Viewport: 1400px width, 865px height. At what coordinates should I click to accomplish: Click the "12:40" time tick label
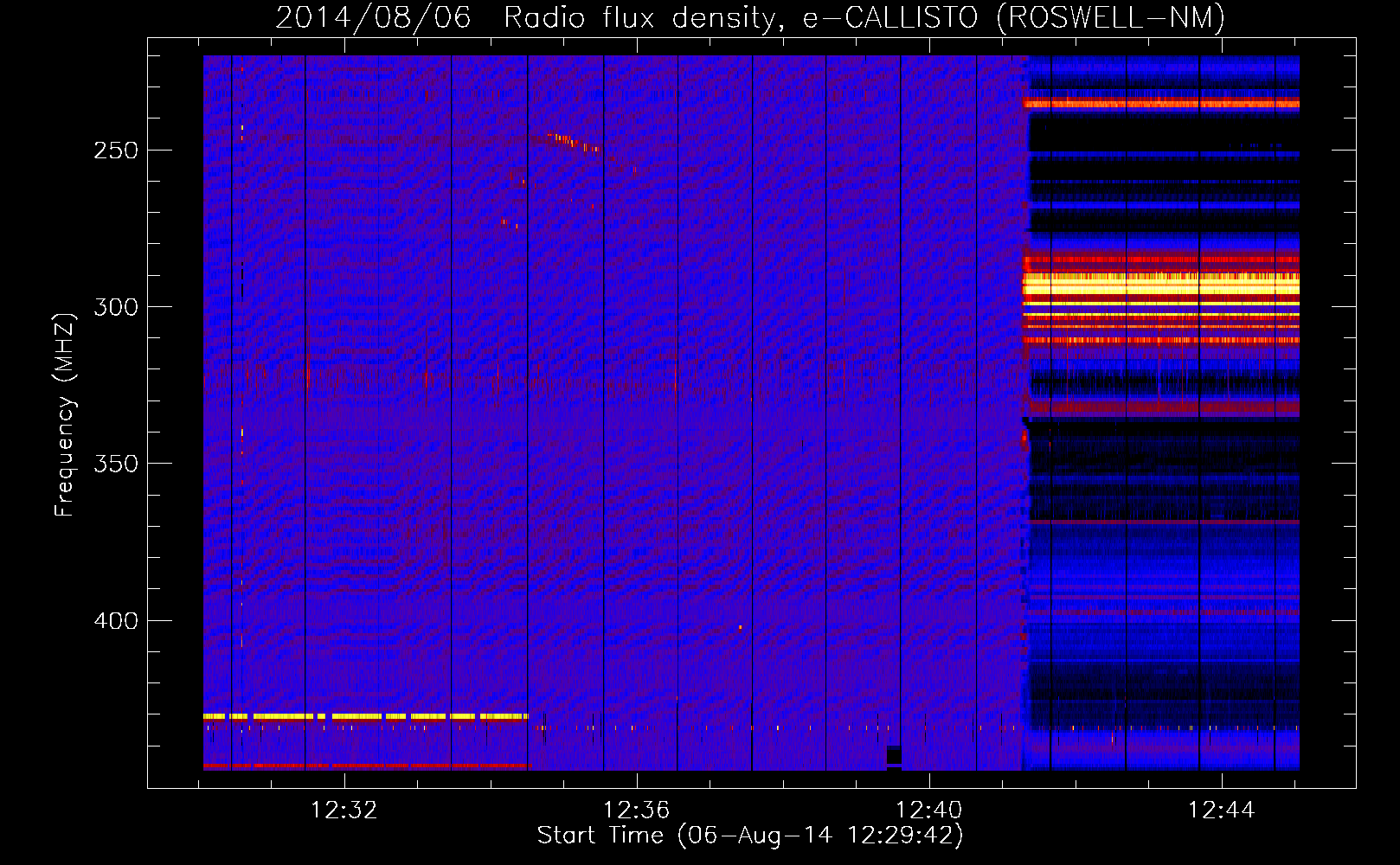pyautogui.click(x=928, y=811)
